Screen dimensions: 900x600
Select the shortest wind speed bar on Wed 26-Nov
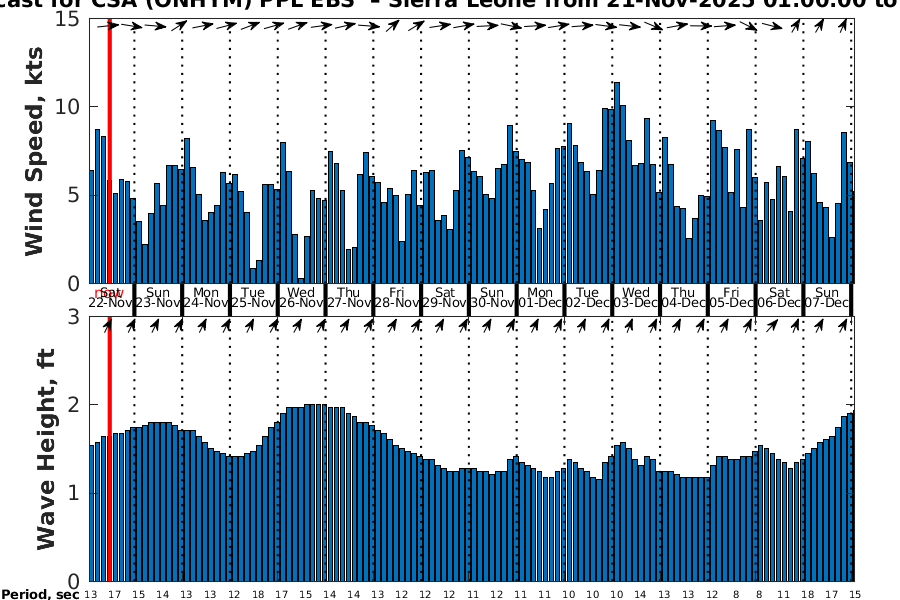[x=301, y=280]
